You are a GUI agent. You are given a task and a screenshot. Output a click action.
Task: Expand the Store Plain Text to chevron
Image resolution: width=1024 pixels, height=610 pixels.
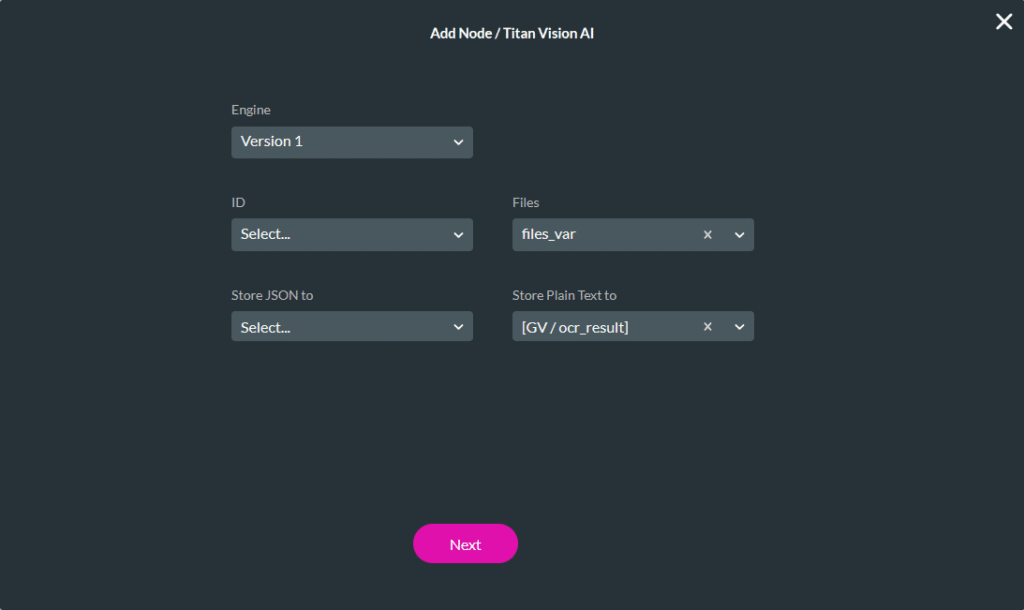(x=739, y=326)
